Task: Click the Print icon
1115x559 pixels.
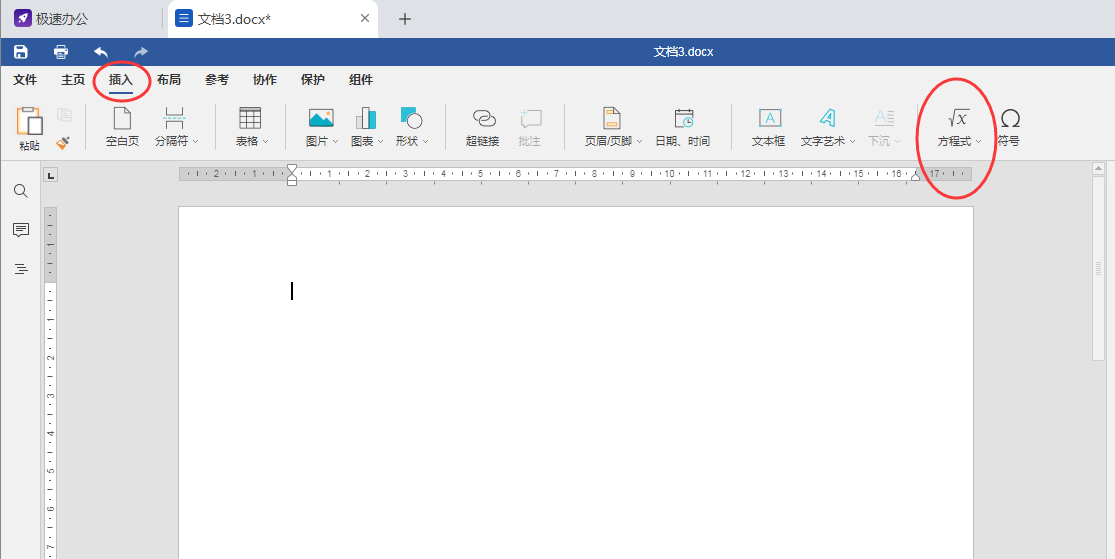Action: [61, 52]
